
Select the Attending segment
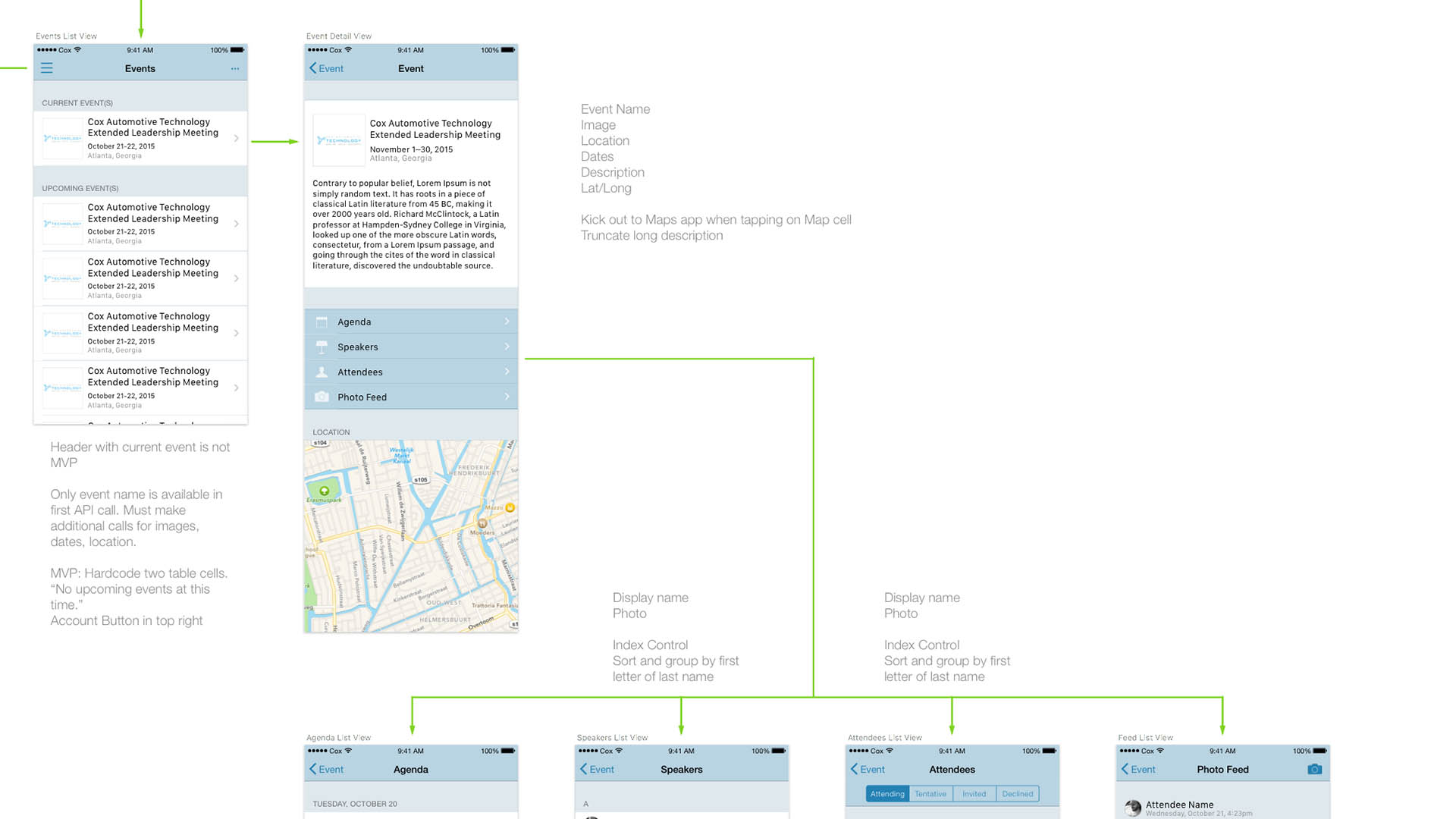(887, 794)
